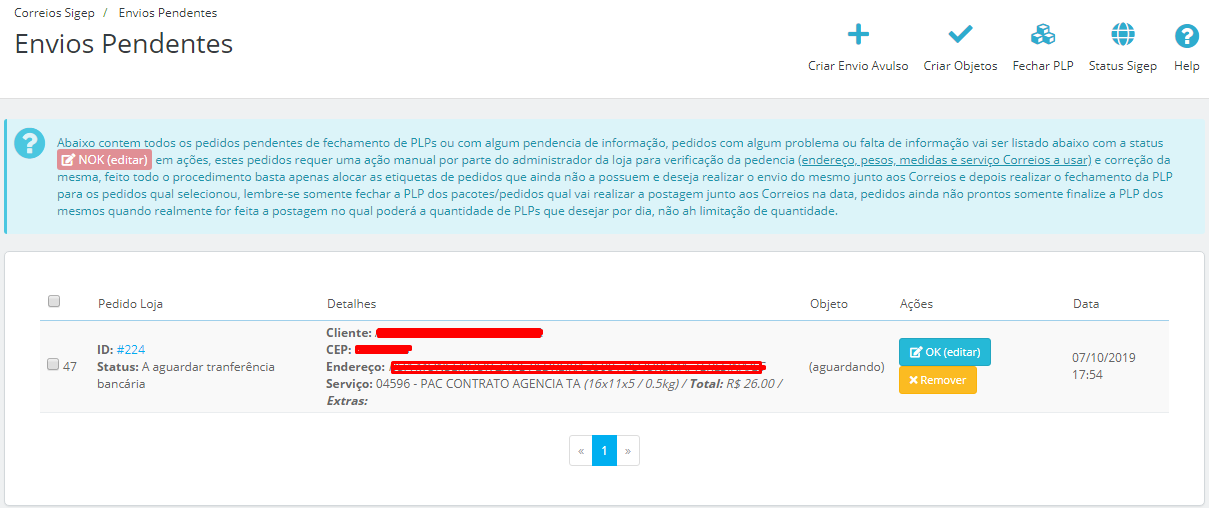Tick the checkbox for order row 47

pos(53,365)
